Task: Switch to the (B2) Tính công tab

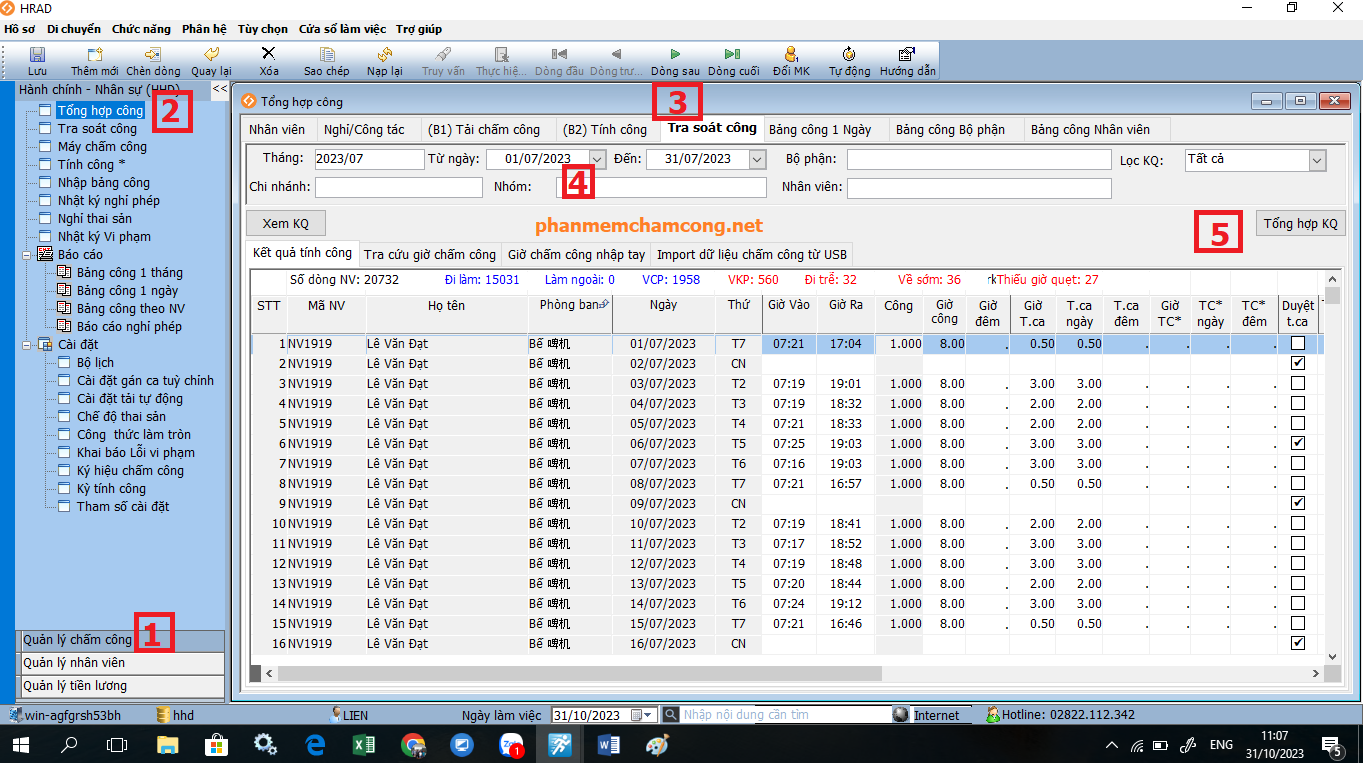Action: [x=605, y=130]
